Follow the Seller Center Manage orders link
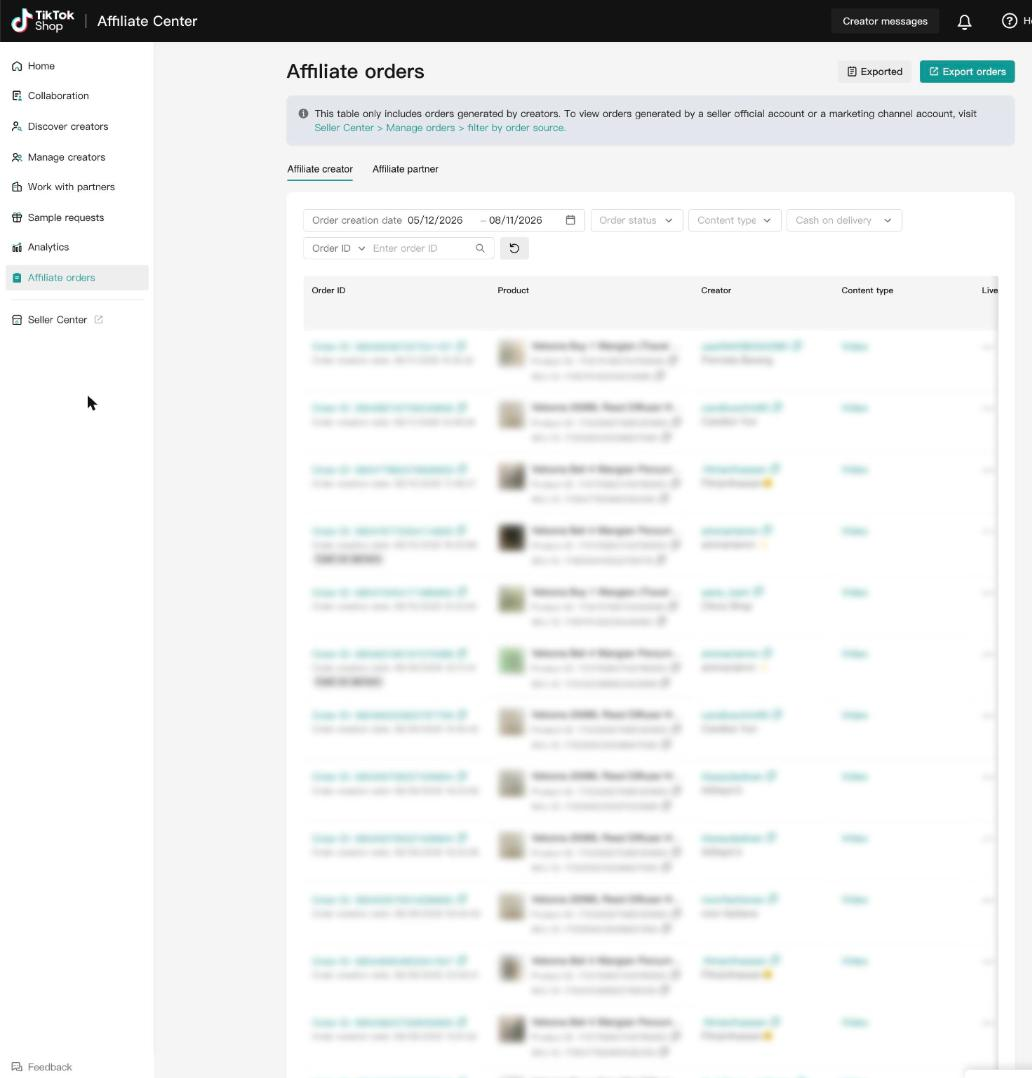The height and width of the screenshot is (1078, 1032). point(440,128)
